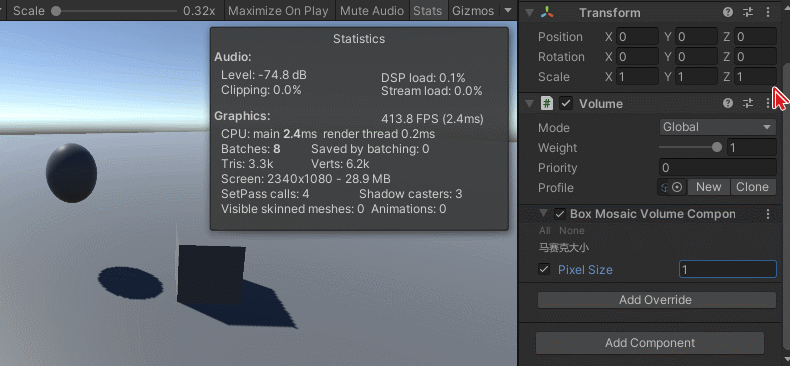
Task: Click Rotation Z field
Action: tap(755, 56)
